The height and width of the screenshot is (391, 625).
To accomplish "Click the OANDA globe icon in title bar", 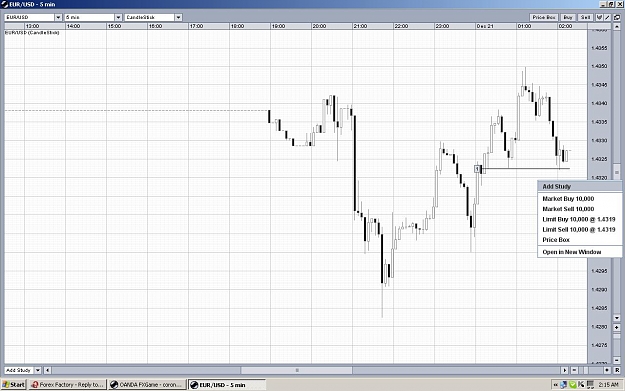I will coord(4,4).
